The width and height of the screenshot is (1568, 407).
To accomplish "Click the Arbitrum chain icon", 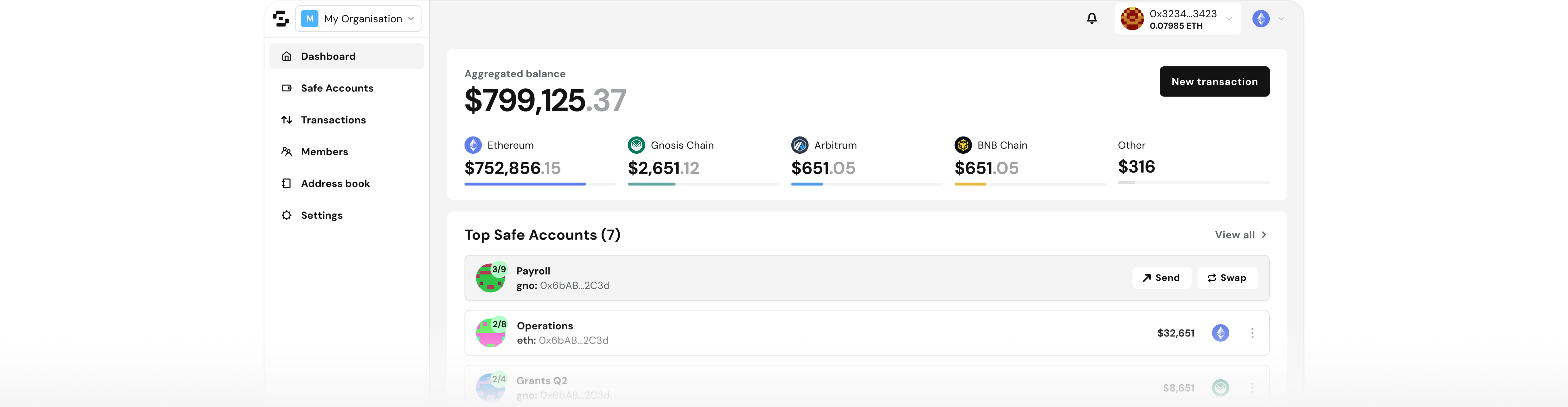I will pyautogui.click(x=799, y=145).
